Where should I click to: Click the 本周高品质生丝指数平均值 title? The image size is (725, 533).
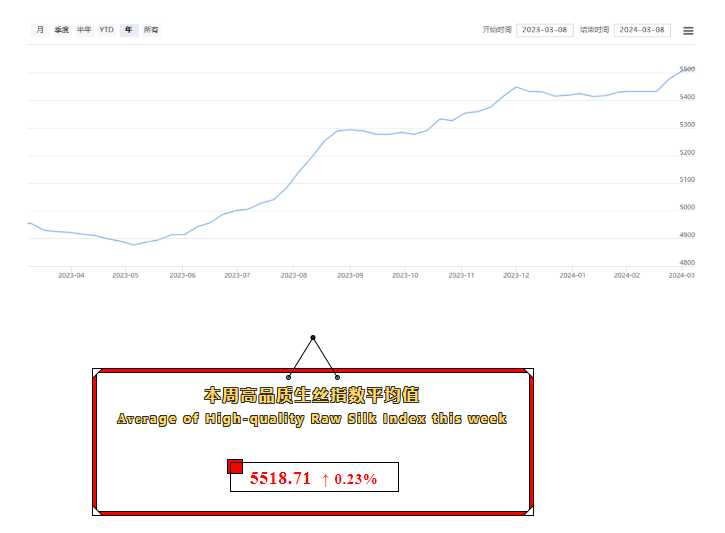[x=311, y=395]
